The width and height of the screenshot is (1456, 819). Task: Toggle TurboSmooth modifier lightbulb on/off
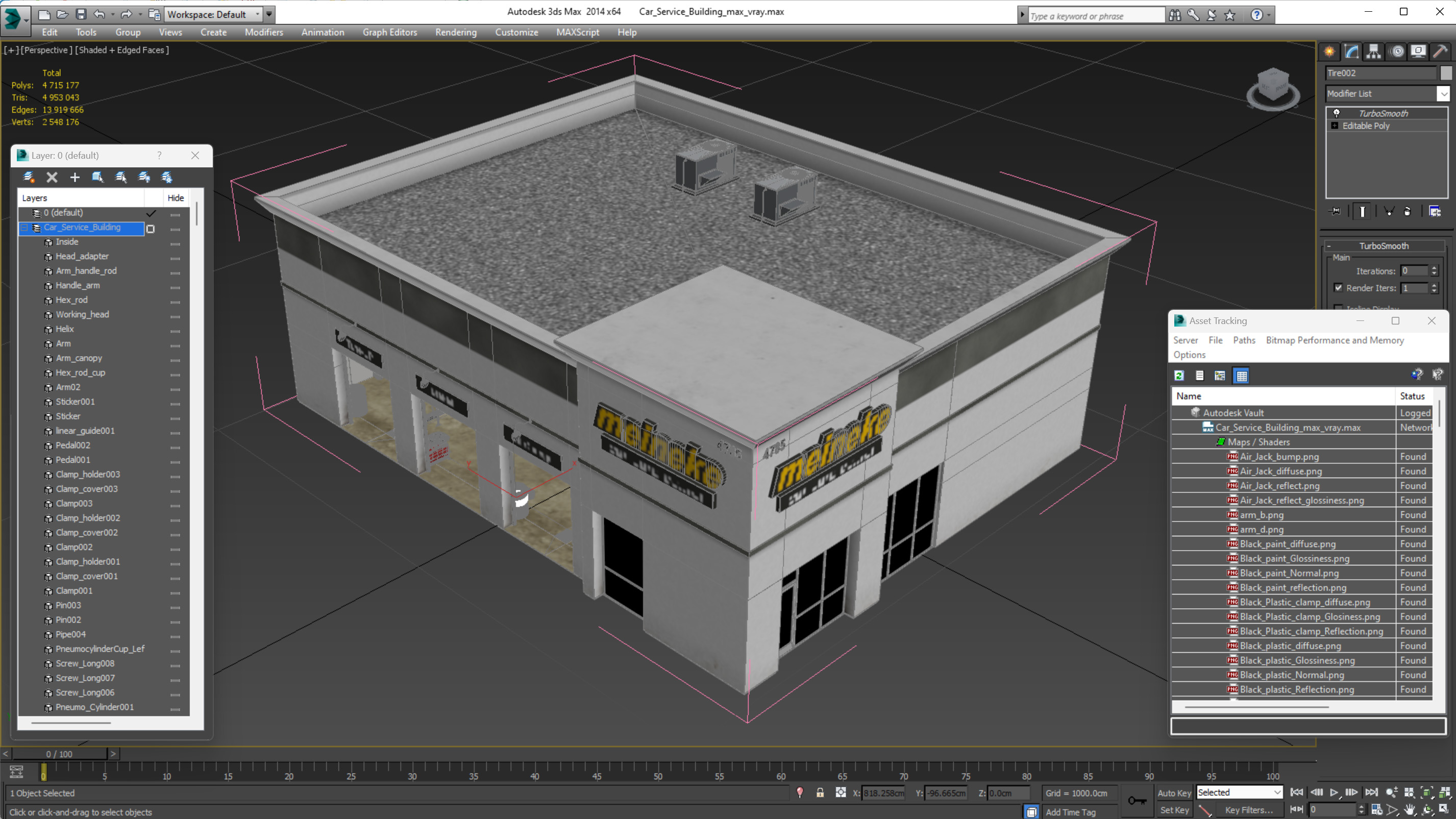pyautogui.click(x=1336, y=113)
